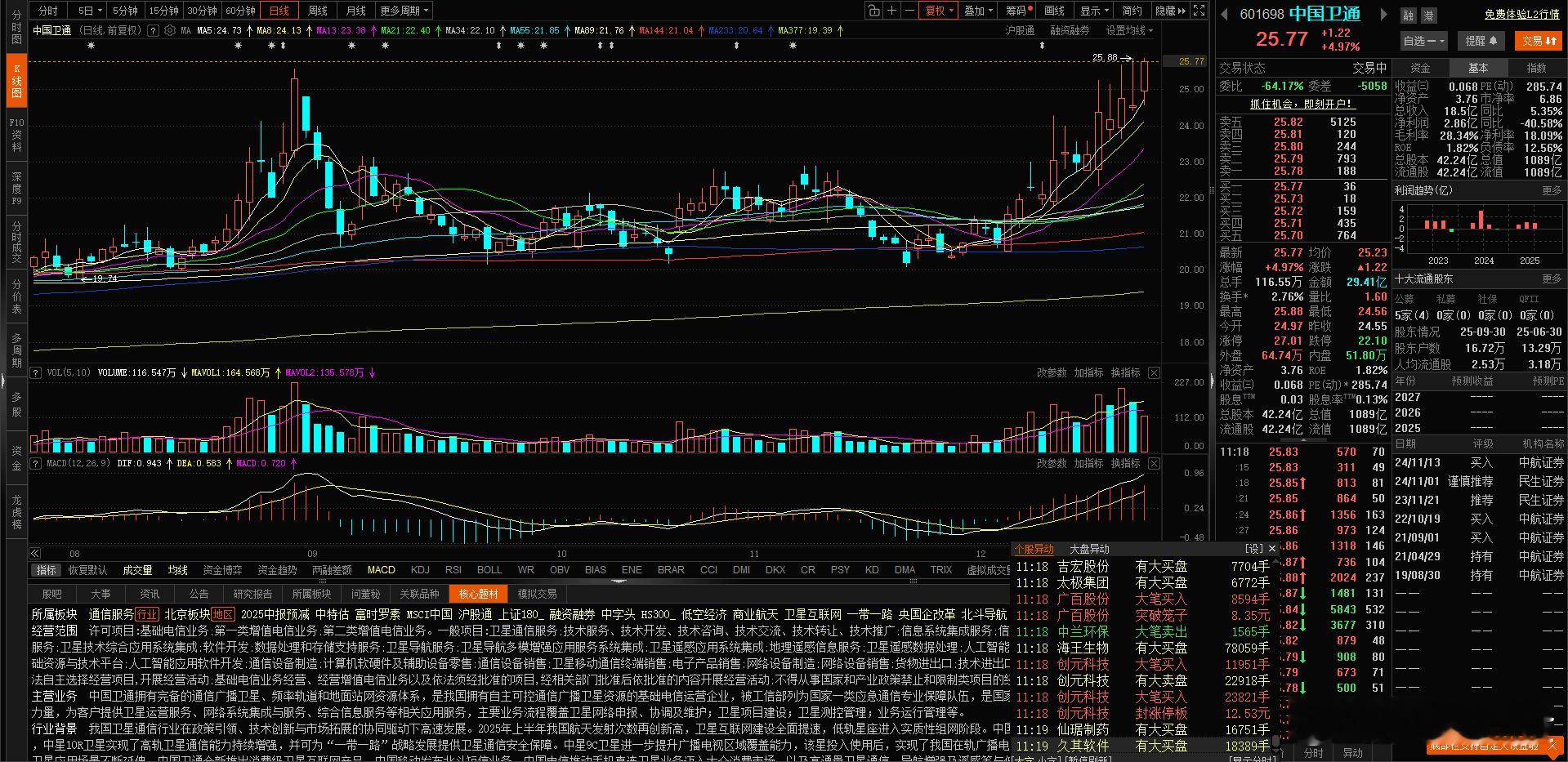Click the question mark beside 中国卫通 chart title
Viewport: 1568px width, 762px height.
tap(153, 30)
